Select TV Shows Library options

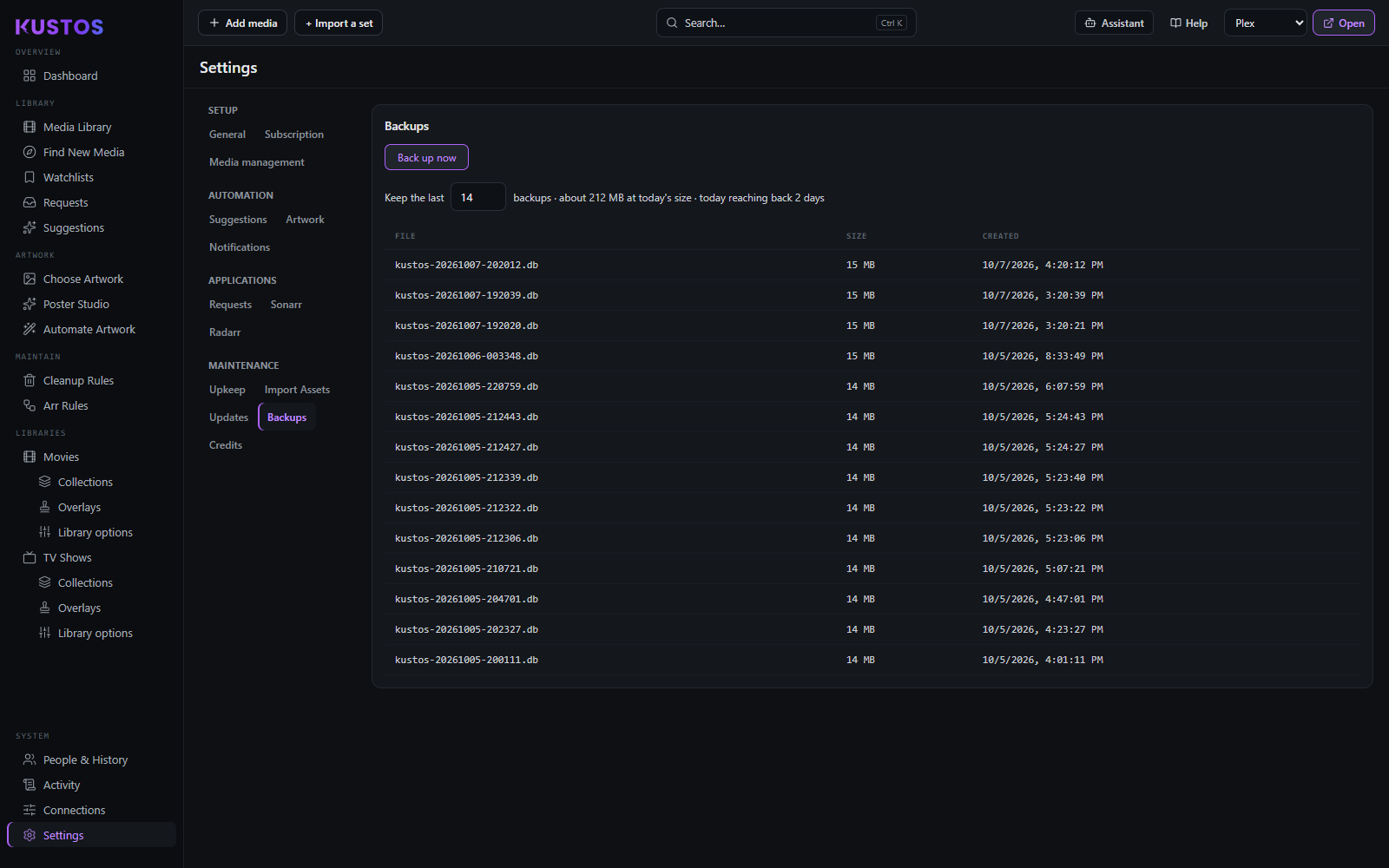tap(95, 633)
